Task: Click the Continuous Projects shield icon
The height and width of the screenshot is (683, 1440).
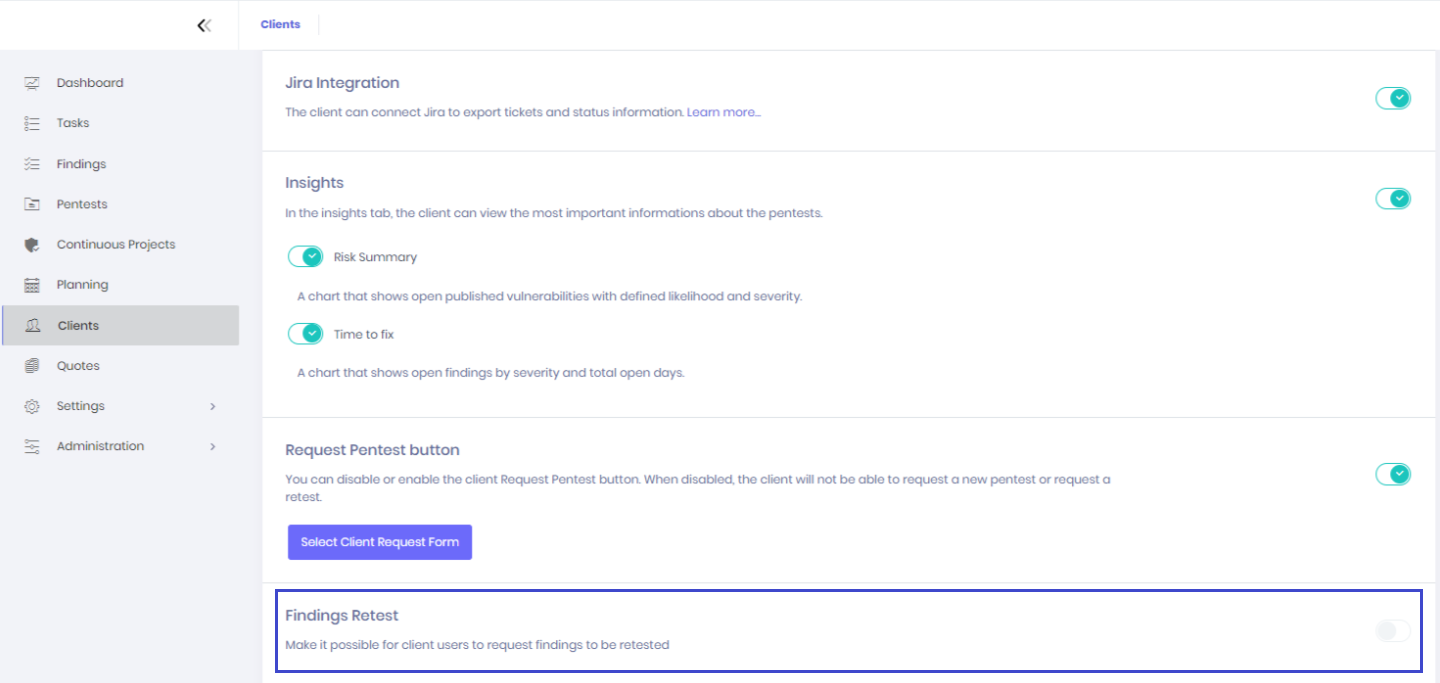Action: point(32,244)
